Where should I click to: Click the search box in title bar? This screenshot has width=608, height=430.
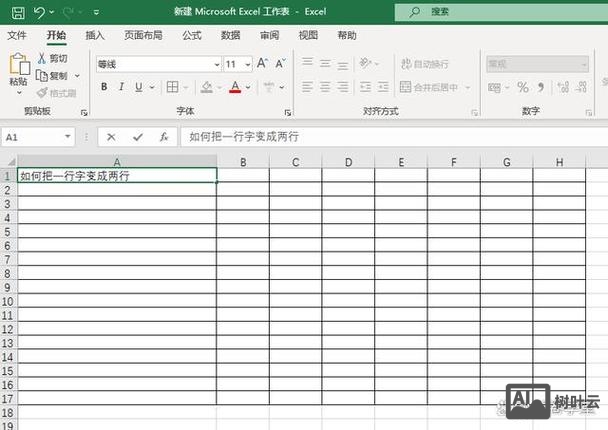pos(501,12)
